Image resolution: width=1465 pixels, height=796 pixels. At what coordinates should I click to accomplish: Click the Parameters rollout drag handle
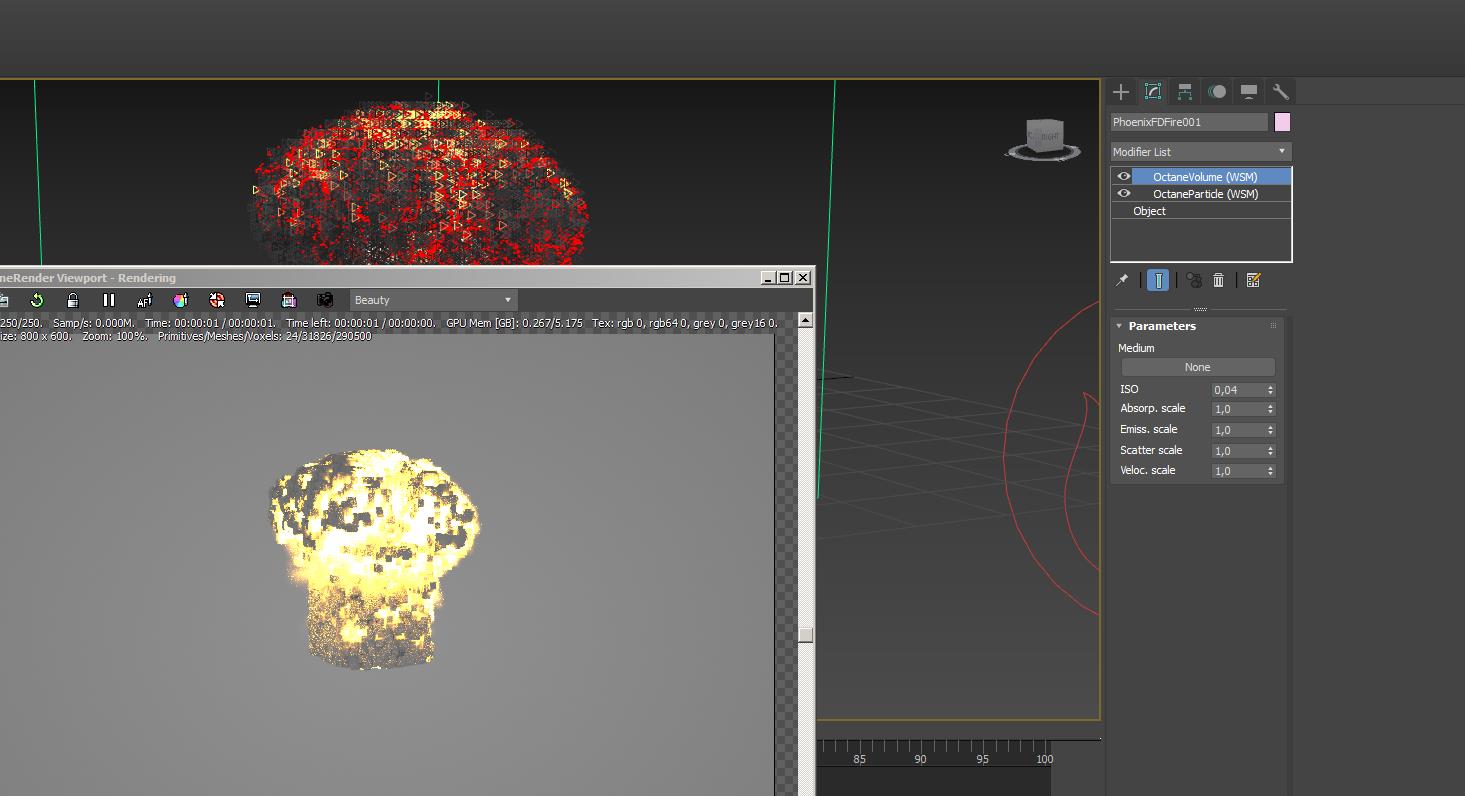point(1273,326)
